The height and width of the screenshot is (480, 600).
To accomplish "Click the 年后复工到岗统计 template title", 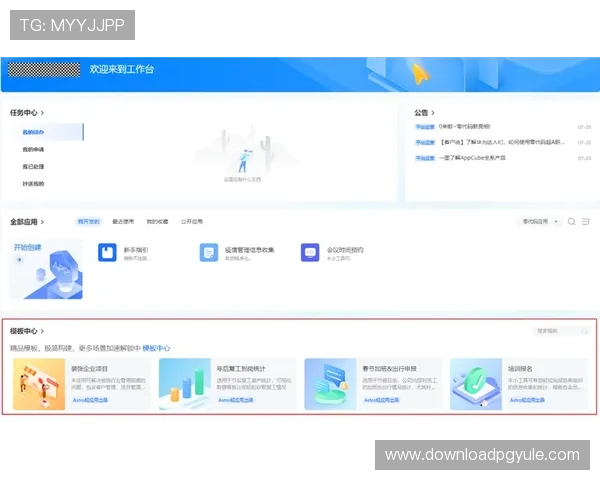I will (x=241, y=369).
